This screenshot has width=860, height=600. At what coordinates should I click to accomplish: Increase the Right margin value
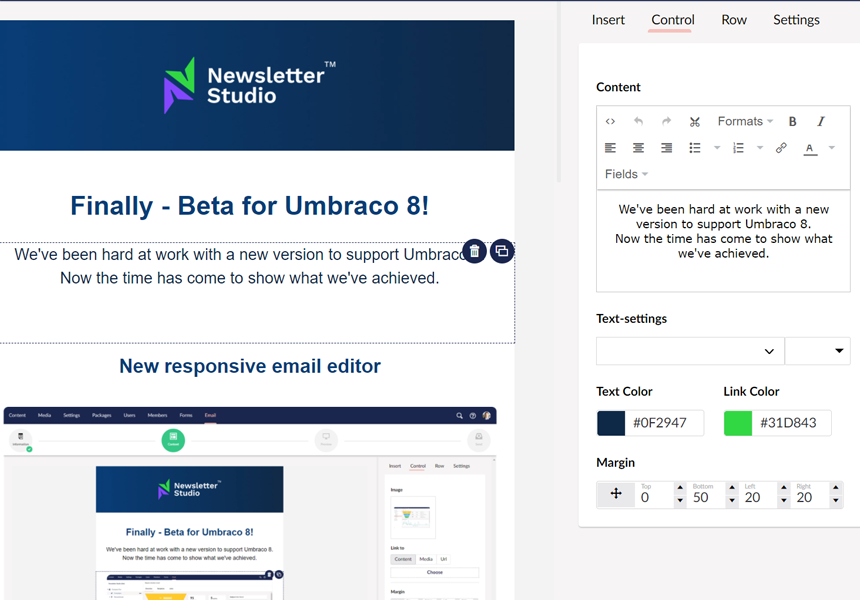(x=835, y=487)
